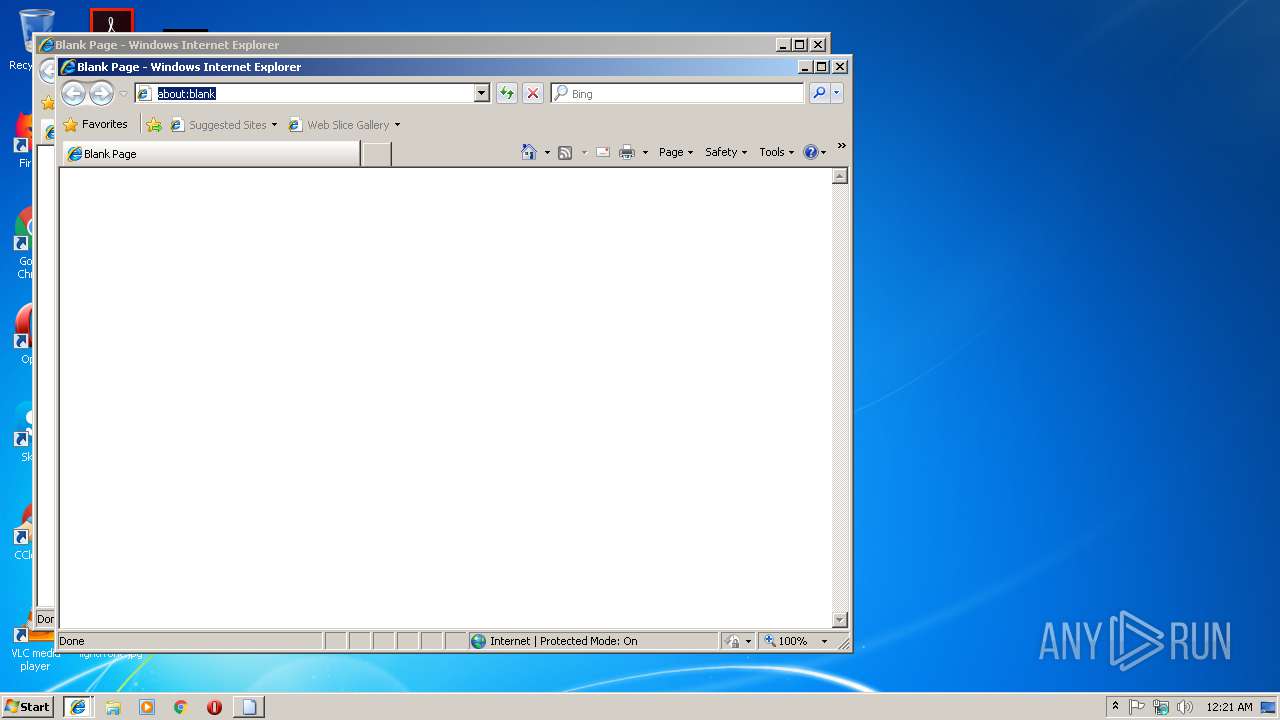1280x720 pixels.
Task: Select the Blank Page tab
Action: (x=211, y=154)
